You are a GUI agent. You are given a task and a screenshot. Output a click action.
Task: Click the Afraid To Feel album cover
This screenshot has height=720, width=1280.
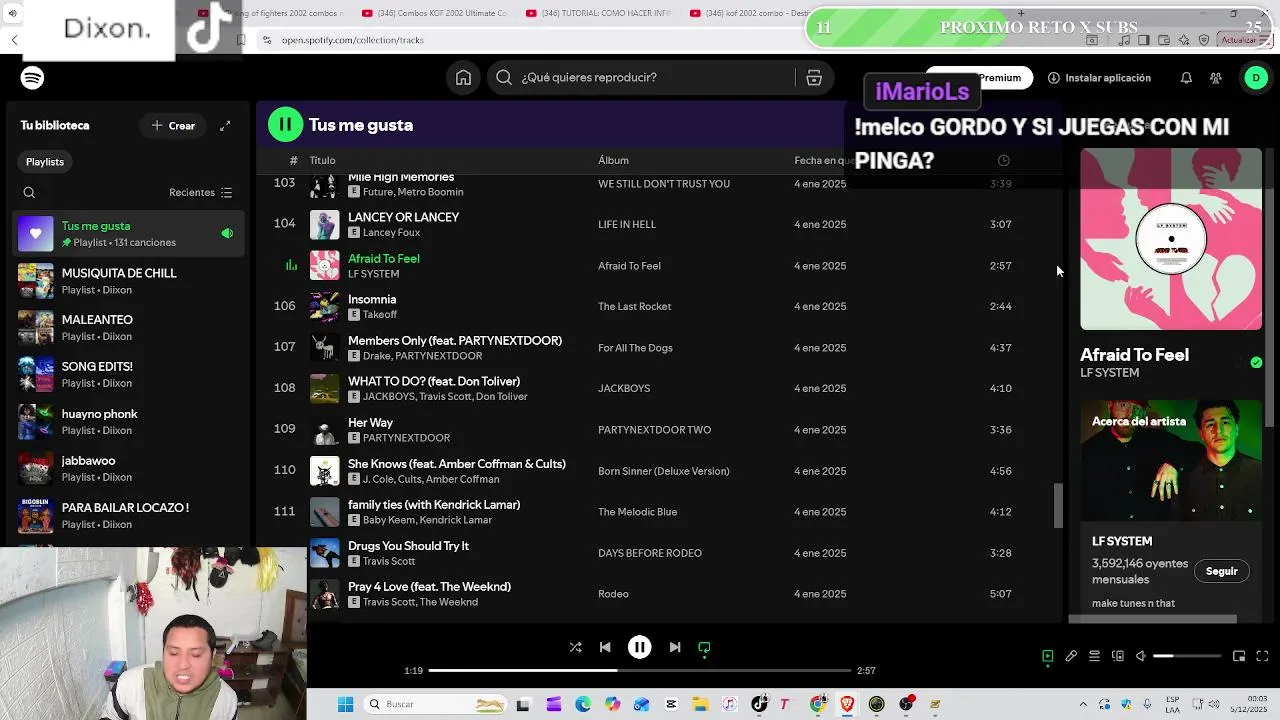point(1171,239)
